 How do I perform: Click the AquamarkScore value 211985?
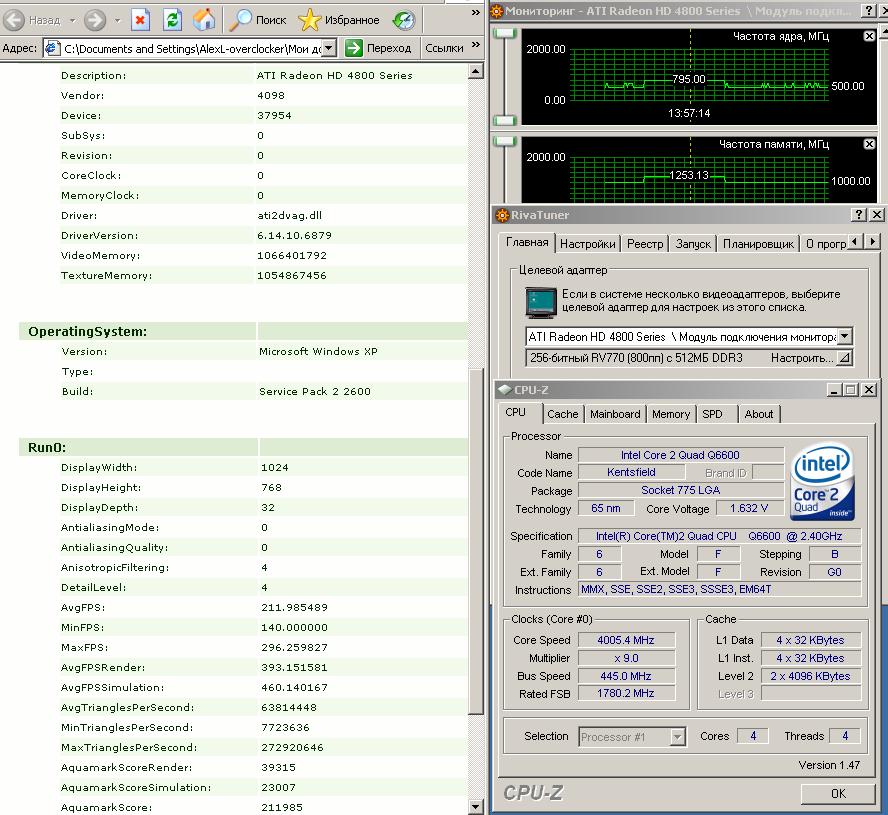coord(282,807)
